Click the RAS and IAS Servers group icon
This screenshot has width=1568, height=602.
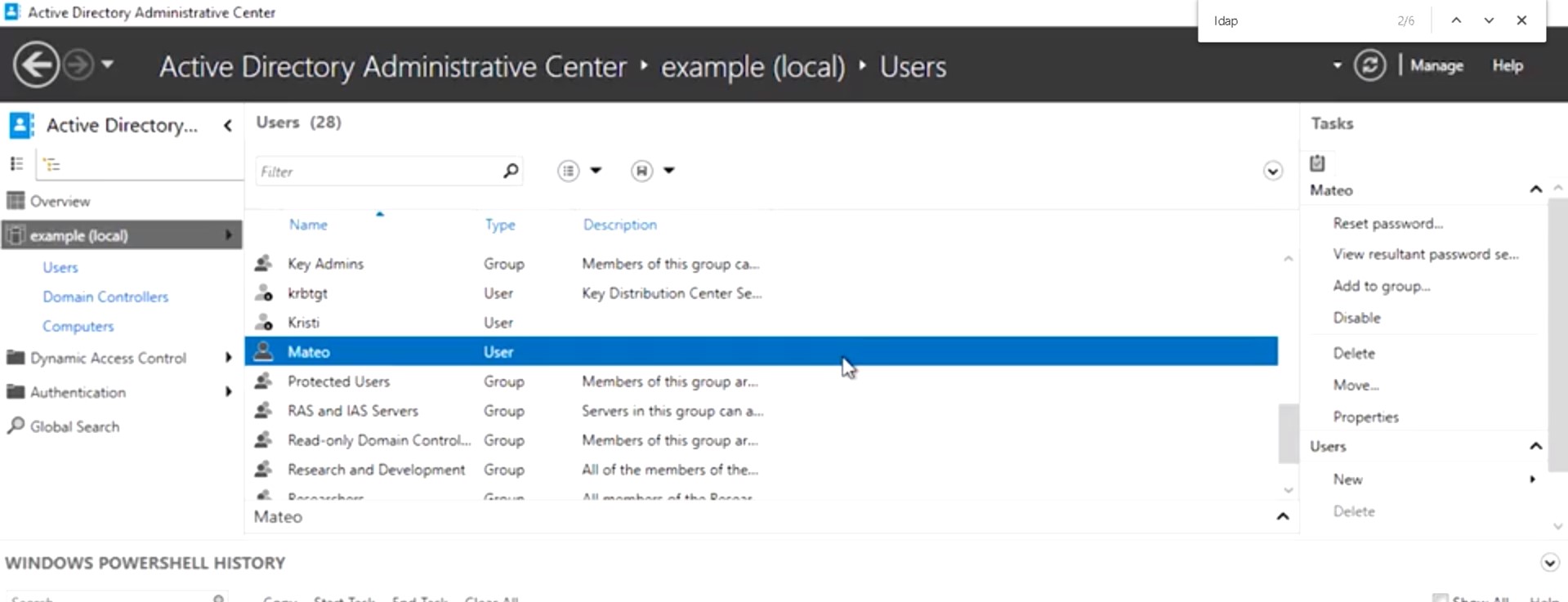point(263,410)
